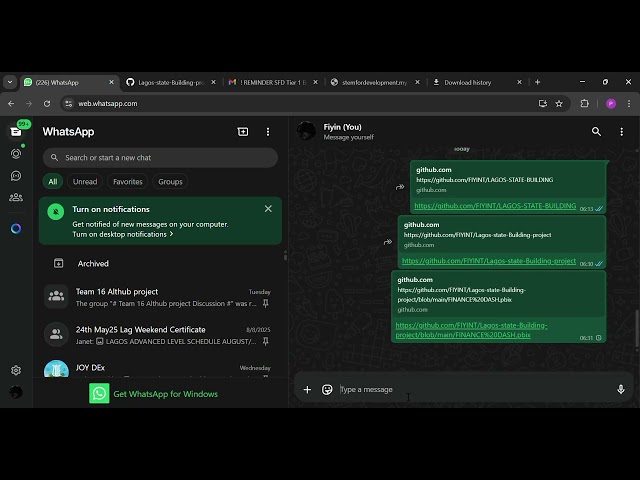640x480 pixels.
Task: Open the JOY DEx chat
Action: [160, 367]
